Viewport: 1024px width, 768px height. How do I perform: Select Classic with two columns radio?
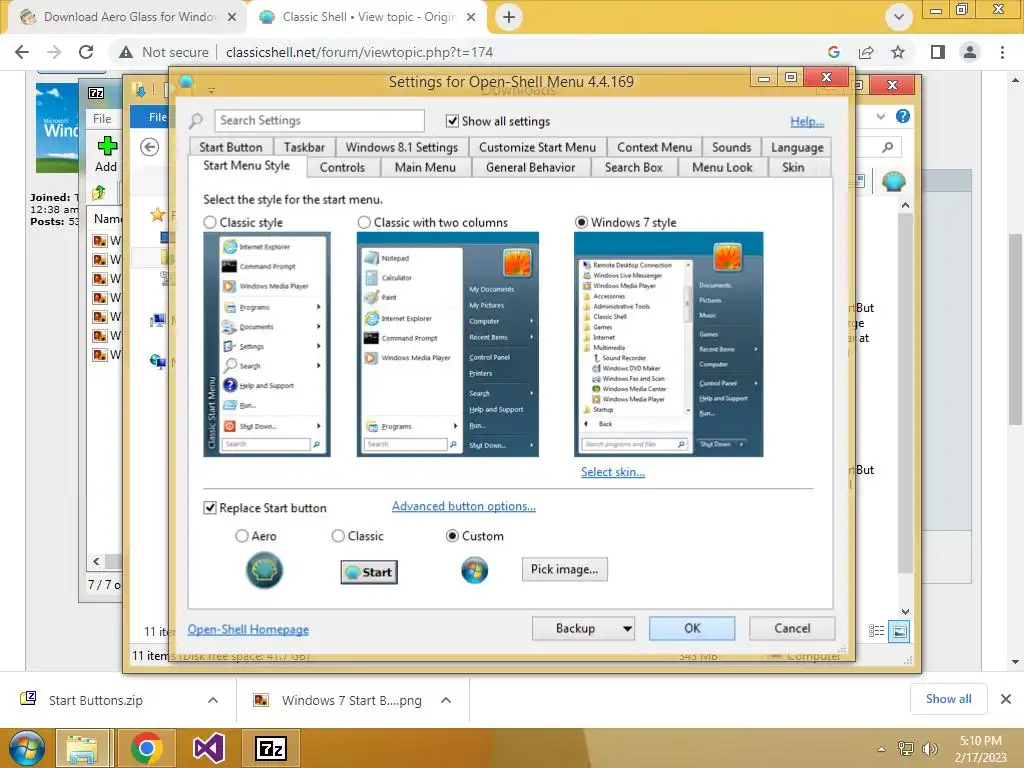364,223
